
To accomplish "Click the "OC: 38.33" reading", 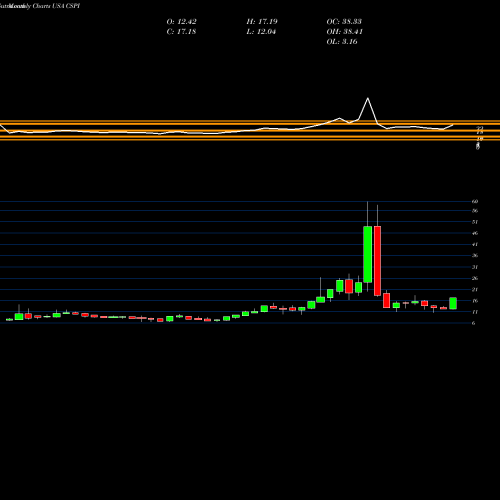I will [344, 22].
